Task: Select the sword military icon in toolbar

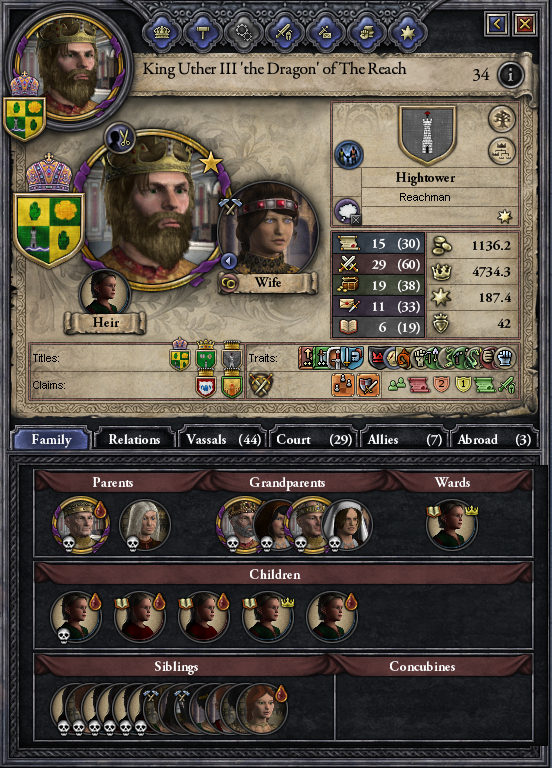Action: (285, 32)
